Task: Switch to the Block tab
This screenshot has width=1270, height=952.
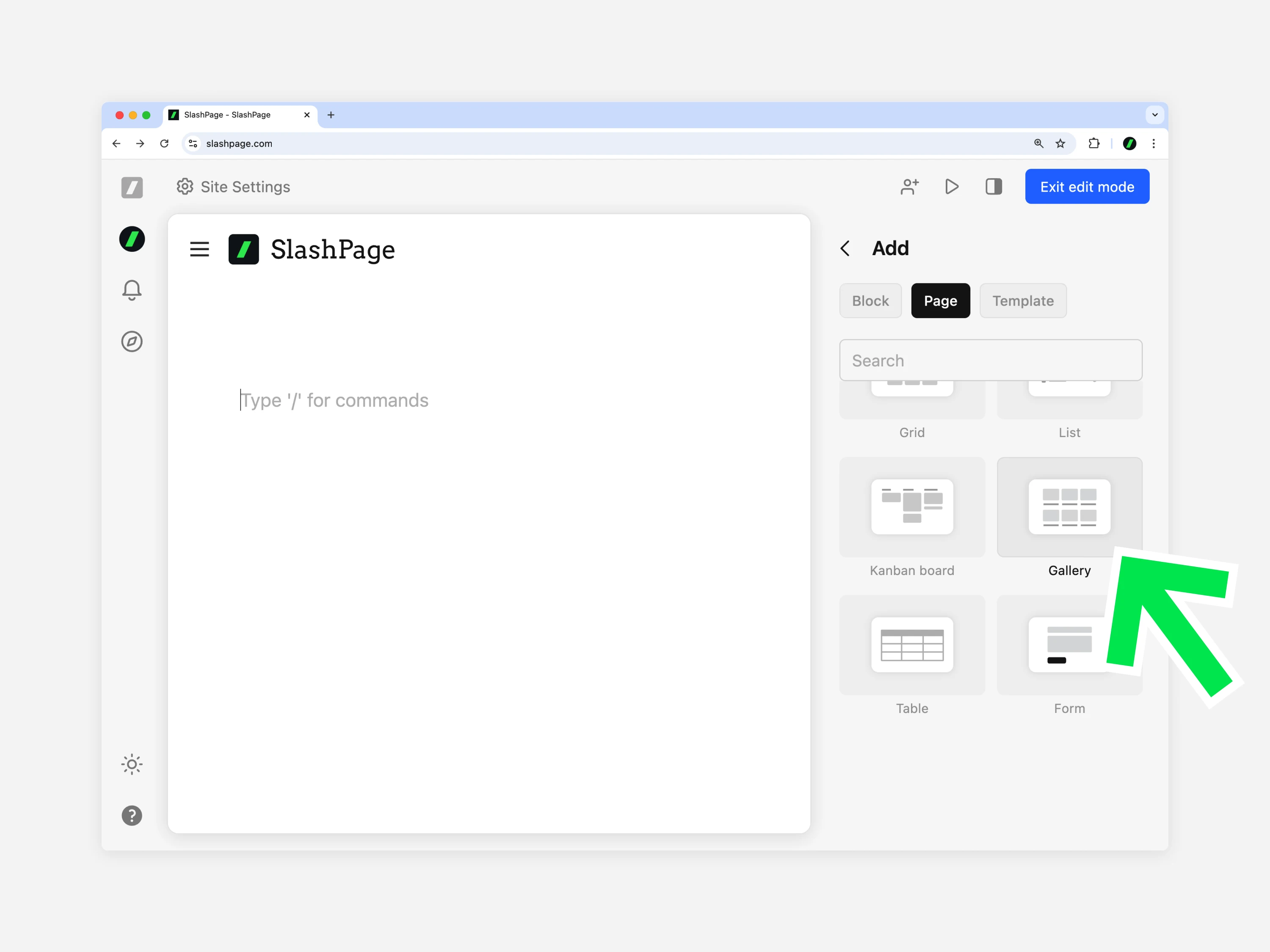Action: click(x=870, y=301)
